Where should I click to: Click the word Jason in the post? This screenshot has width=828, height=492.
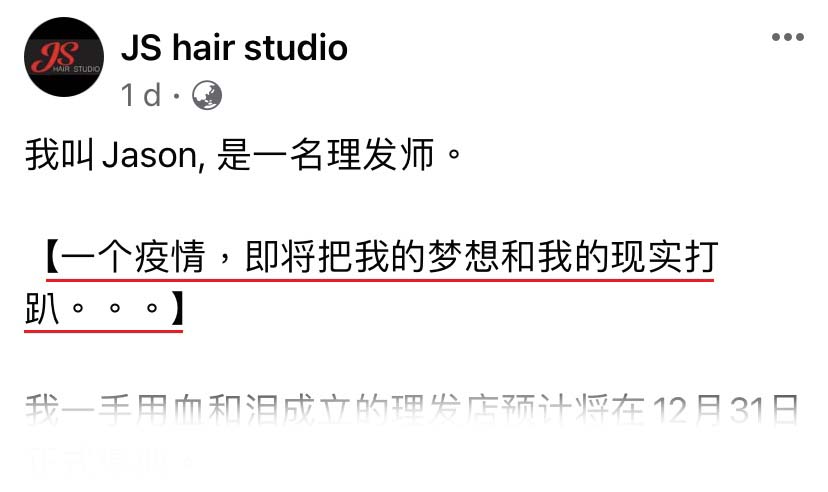click(x=150, y=156)
